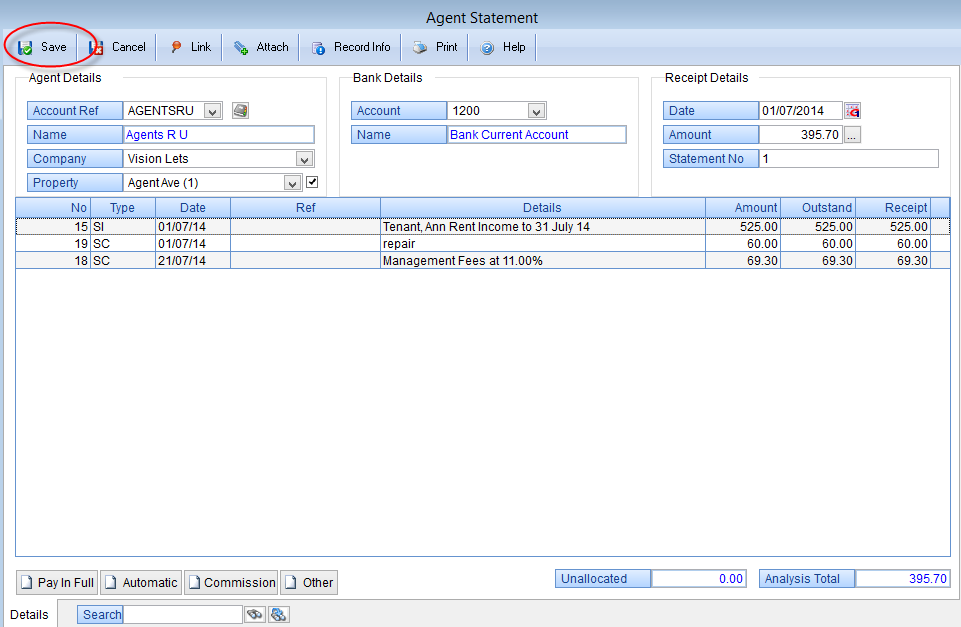Click the Date column header

tap(193, 208)
